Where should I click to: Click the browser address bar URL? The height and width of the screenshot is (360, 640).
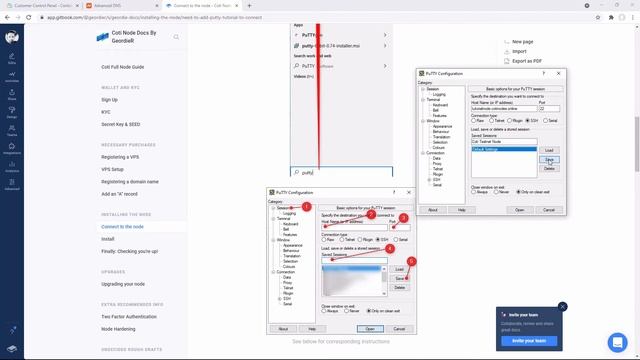coord(155,18)
